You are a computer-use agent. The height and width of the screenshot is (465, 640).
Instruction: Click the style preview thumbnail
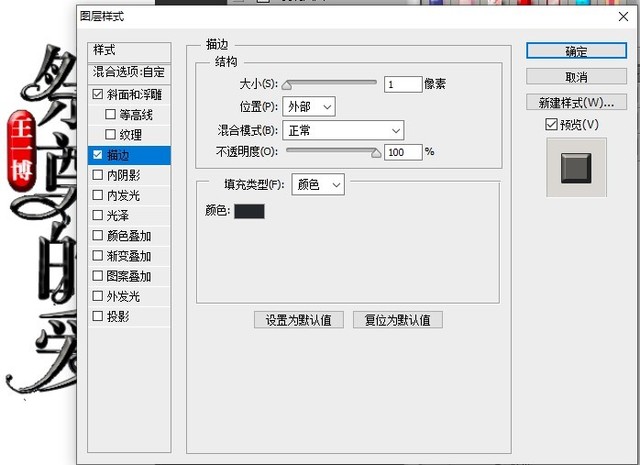point(576,166)
